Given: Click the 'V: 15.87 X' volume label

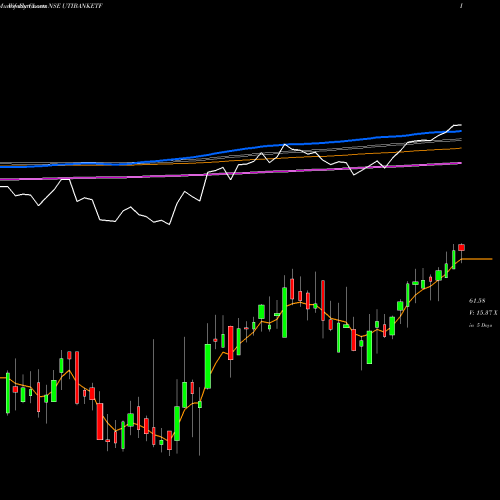Looking at the screenshot, I should click(x=483, y=313).
